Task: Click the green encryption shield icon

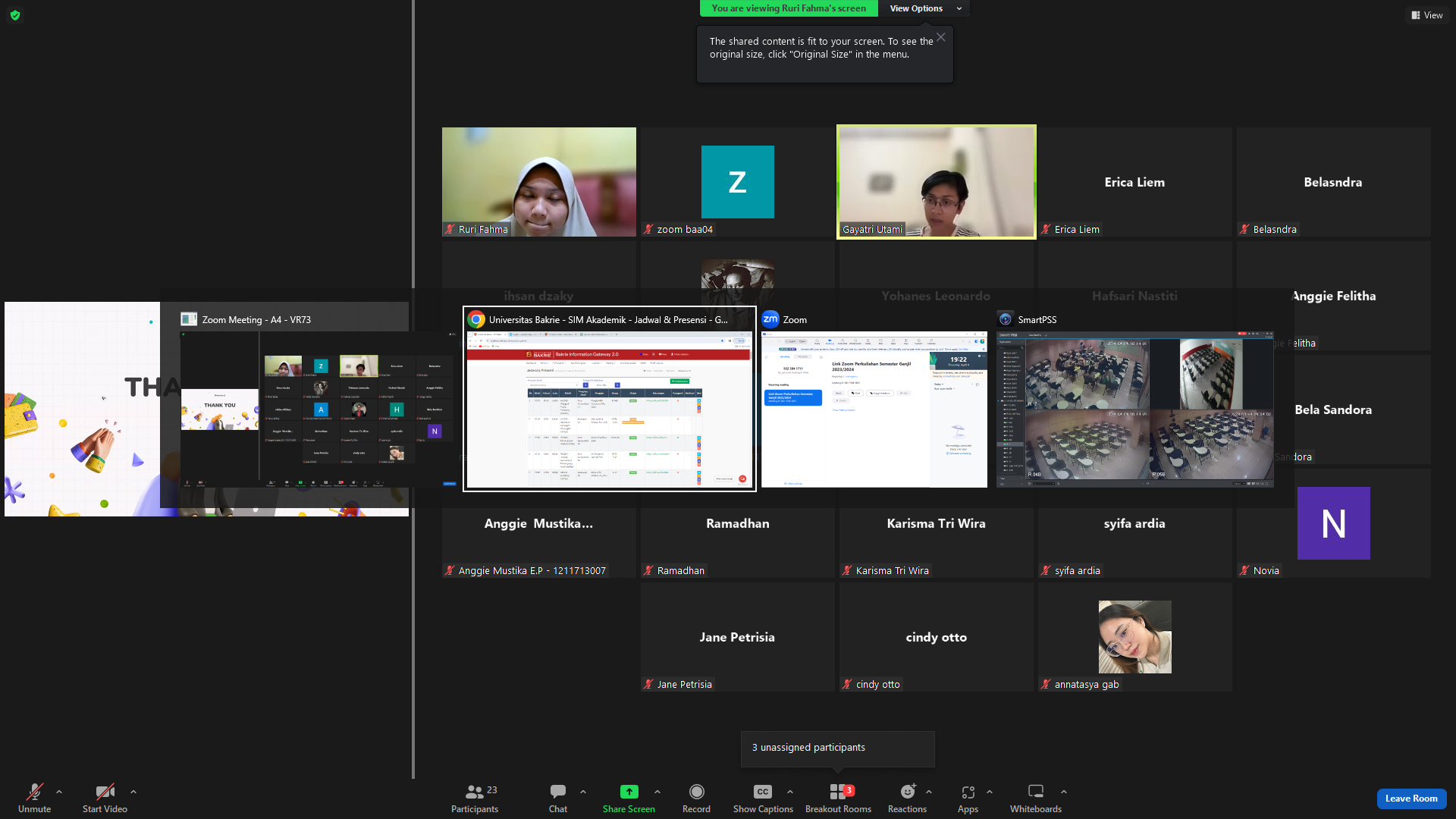Action: (15, 15)
